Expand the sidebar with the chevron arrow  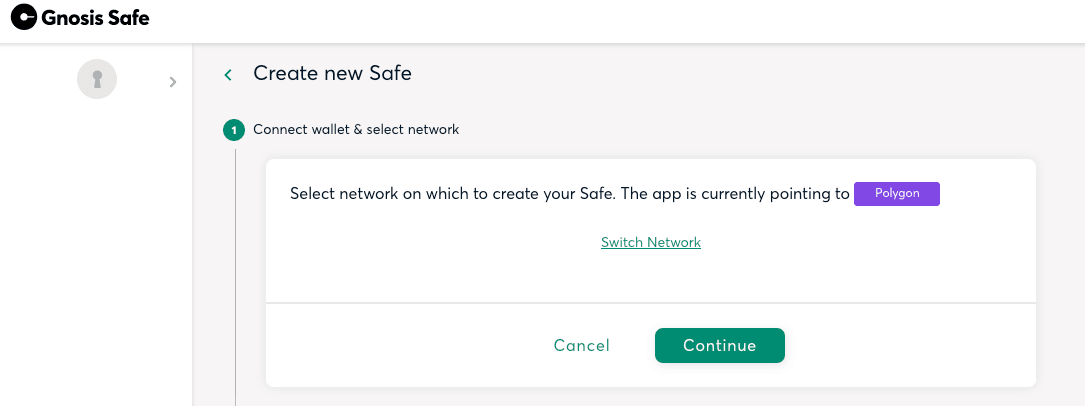click(x=173, y=82)
